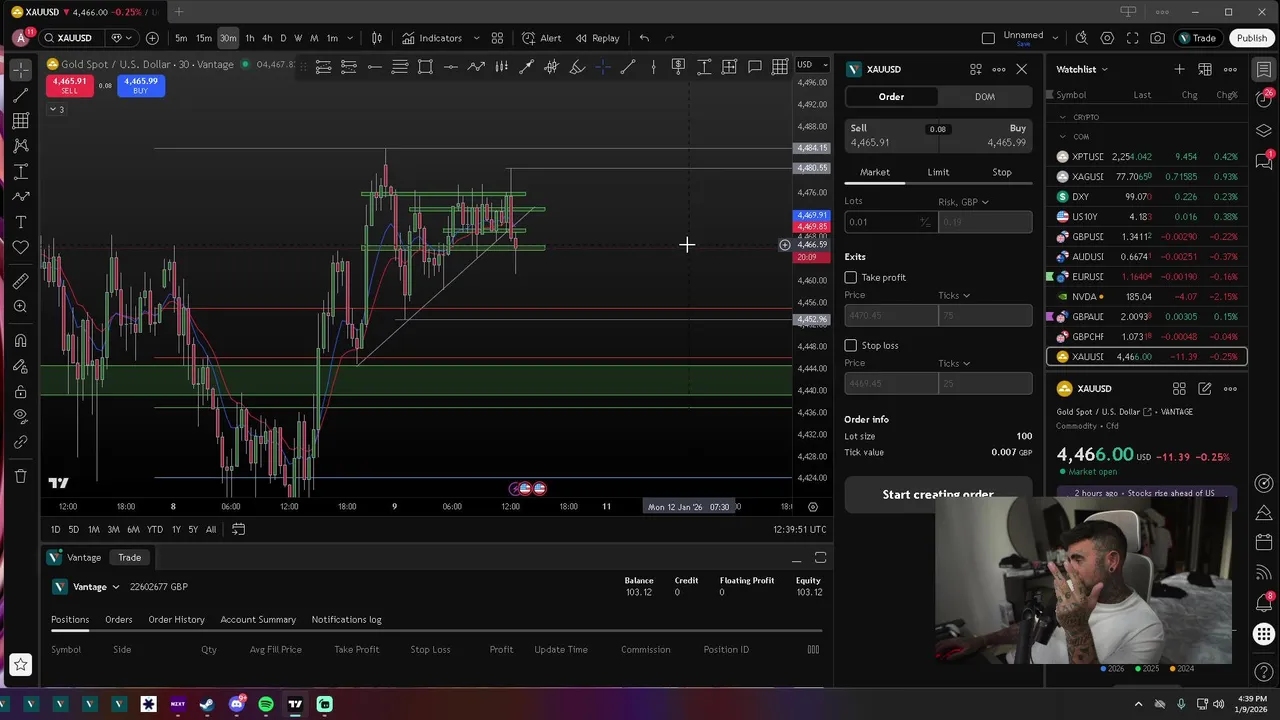The height and width of the screenshot is (720, 1280).
Task: Click the Alert button in top toolbar
Action: [541, 38]
